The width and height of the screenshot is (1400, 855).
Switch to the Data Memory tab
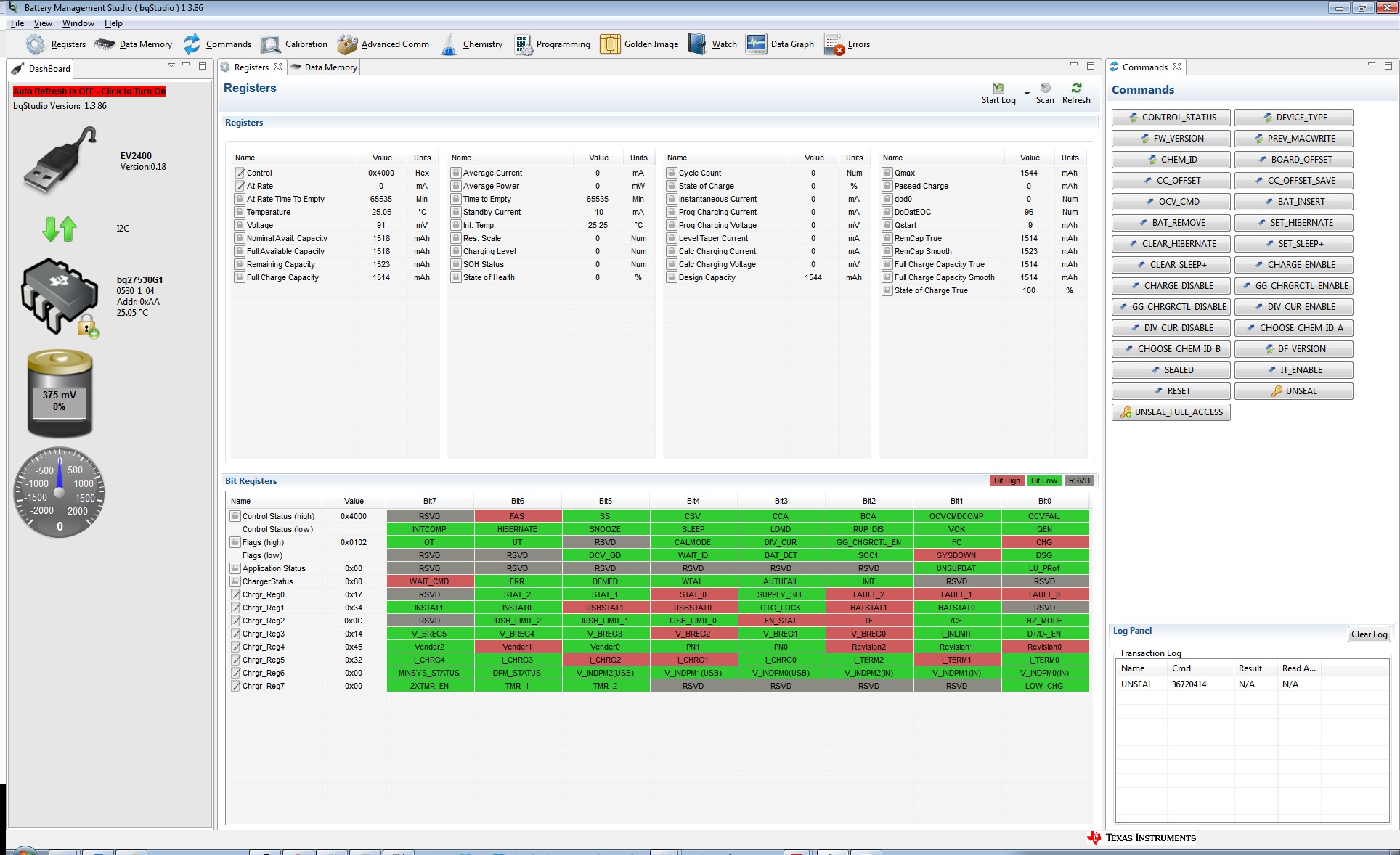(x=324, y=67)
